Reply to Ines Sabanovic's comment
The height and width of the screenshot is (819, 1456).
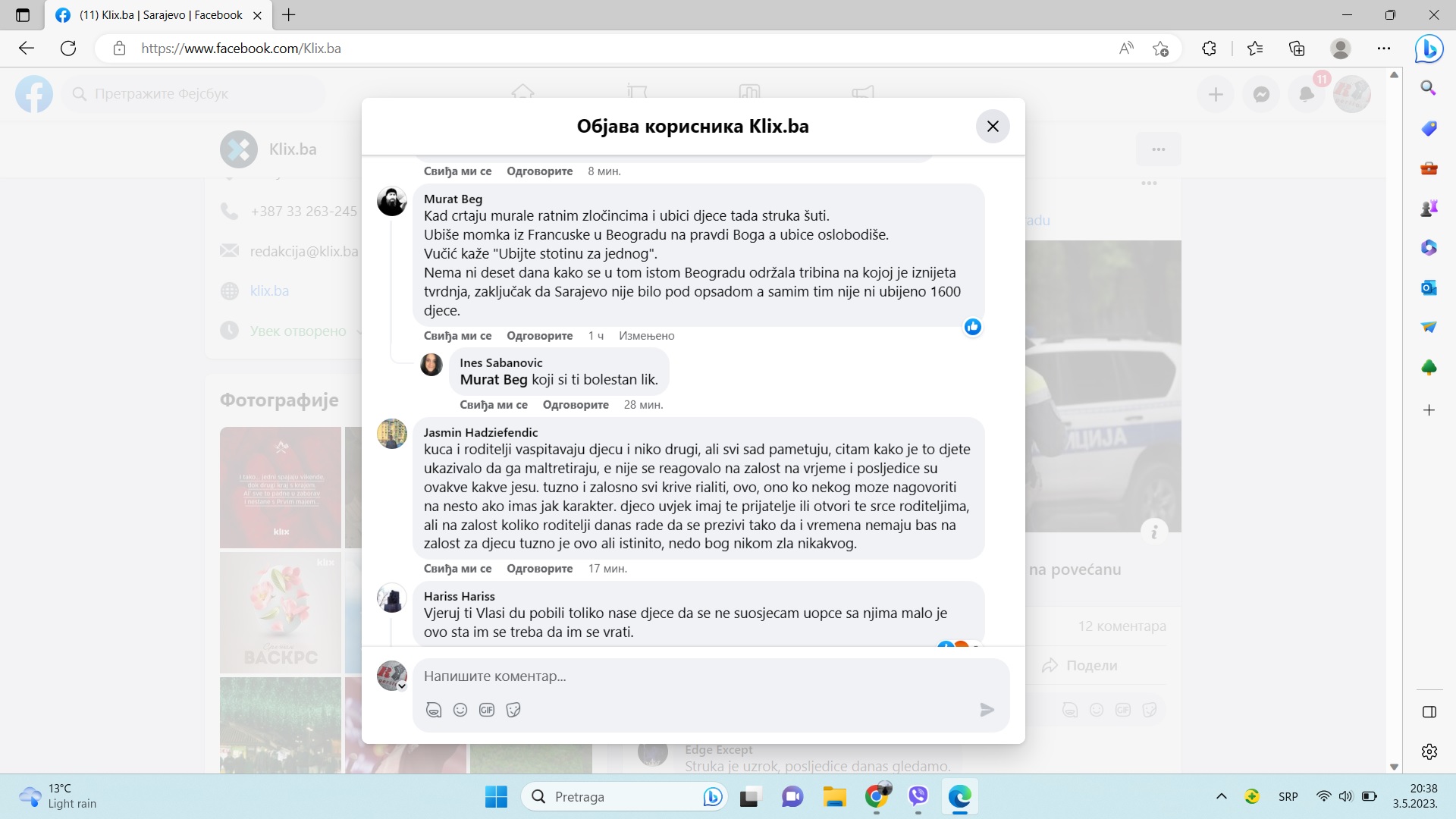pyautogui.click(x=576, y=405)
